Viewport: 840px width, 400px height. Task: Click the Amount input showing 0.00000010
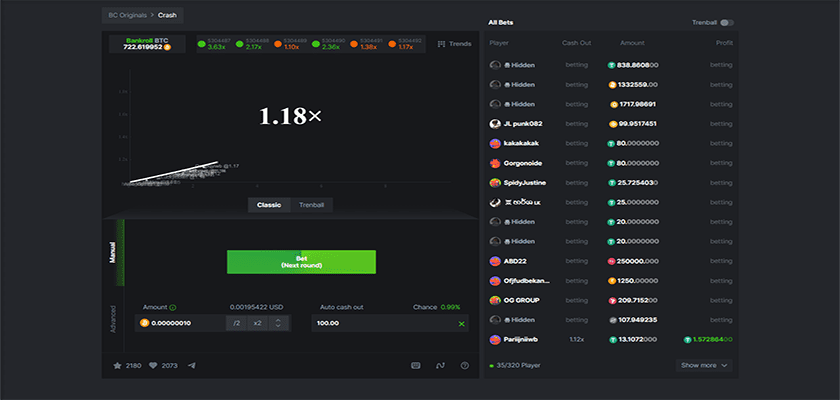pyautogui.click(x=181, y=323)
